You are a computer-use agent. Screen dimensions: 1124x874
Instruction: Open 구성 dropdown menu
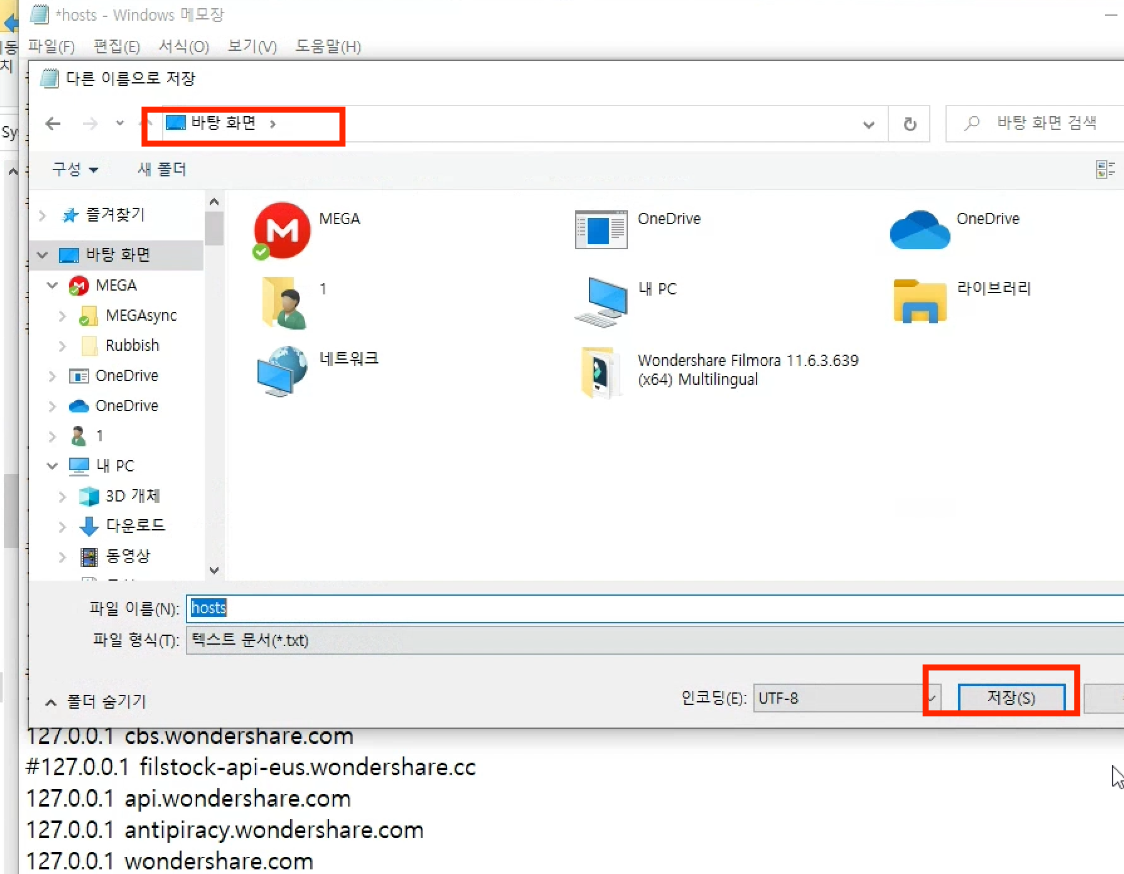click(x=75, y=169)
